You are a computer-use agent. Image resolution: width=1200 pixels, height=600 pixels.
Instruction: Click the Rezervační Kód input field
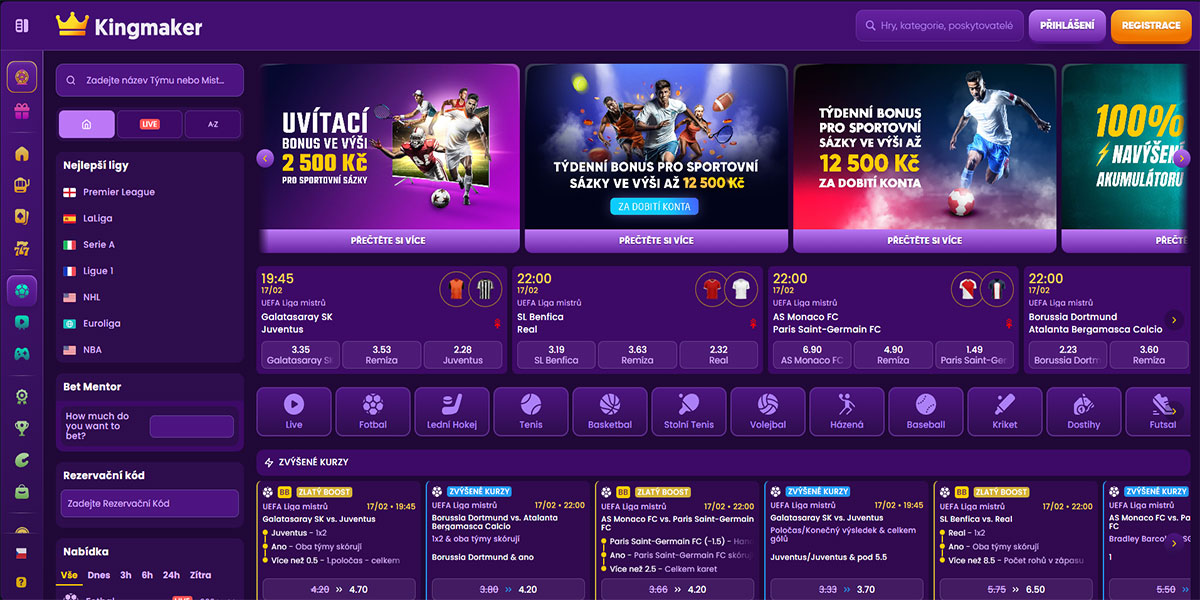tap(149, 504)
